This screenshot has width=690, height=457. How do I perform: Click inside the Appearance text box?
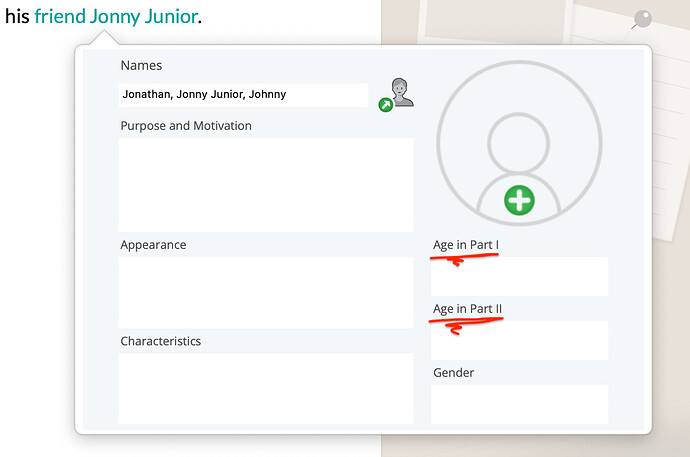pyautogui.click(x=265, y=292)
